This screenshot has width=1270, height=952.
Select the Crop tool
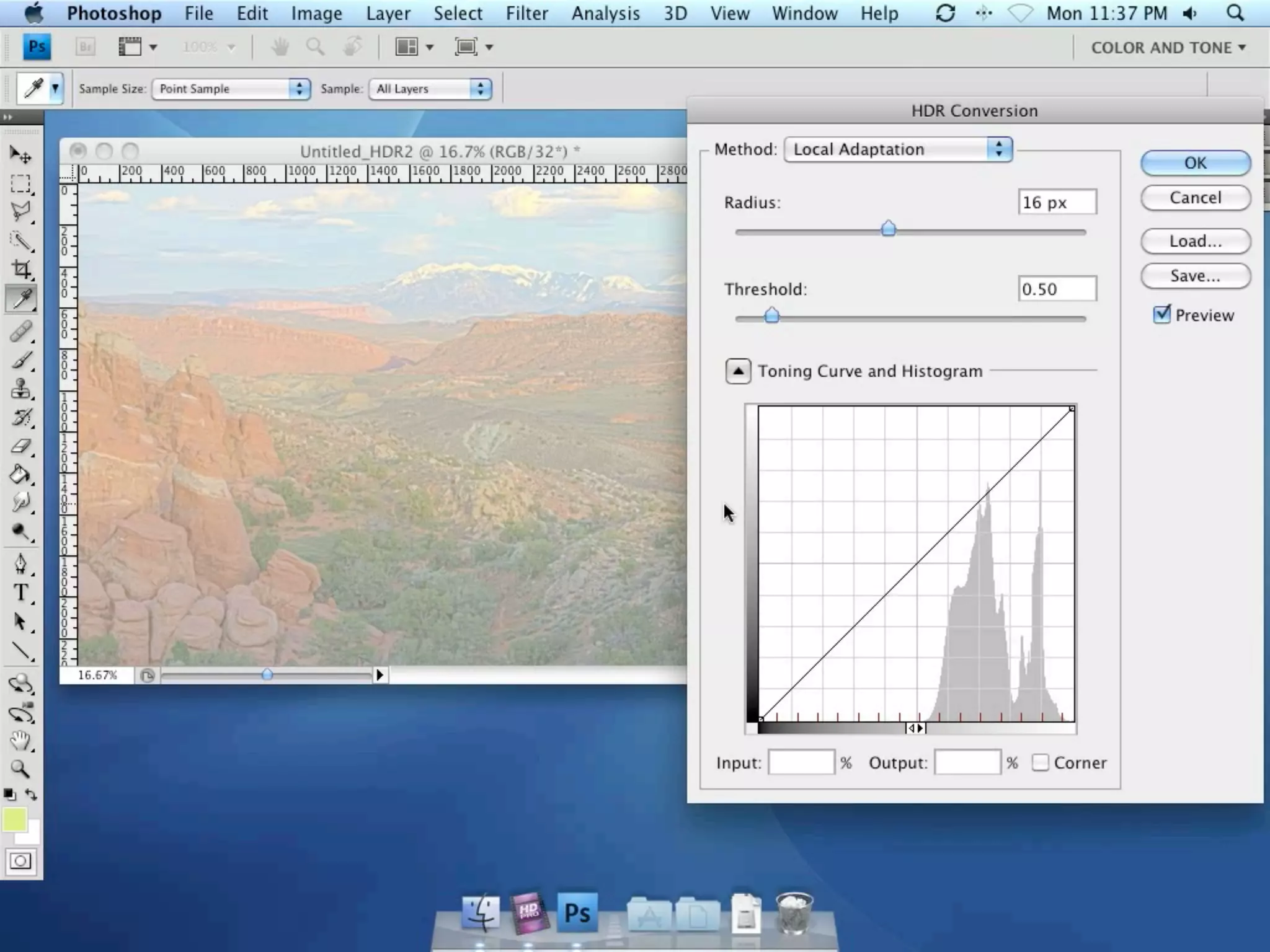[x=21, y=269]
